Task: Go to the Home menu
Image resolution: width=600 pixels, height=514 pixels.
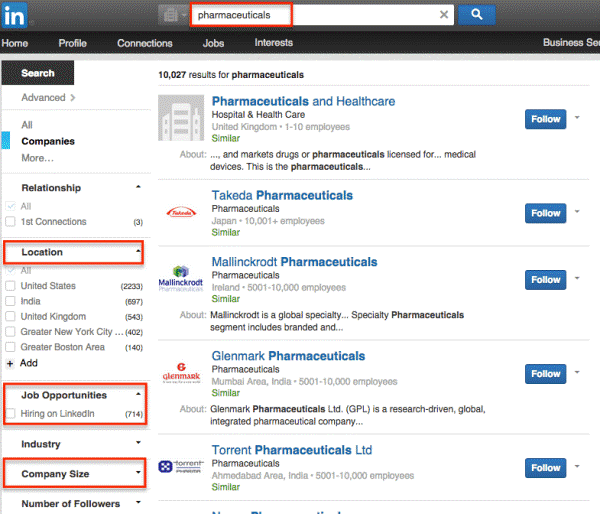Action: (15, 43)
